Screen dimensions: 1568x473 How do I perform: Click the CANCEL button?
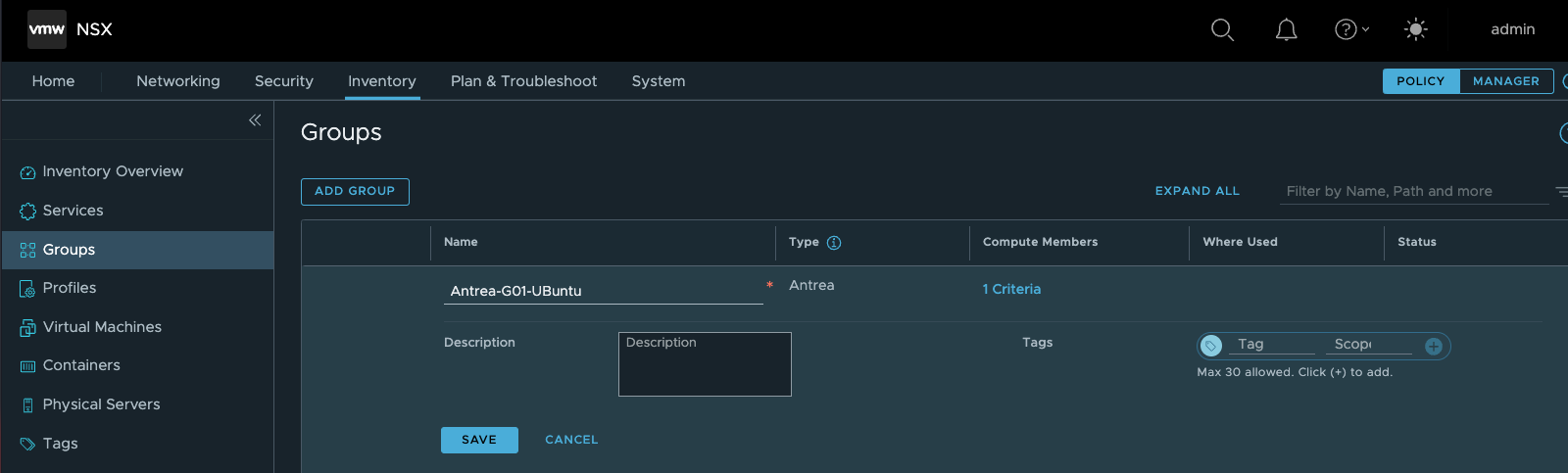point(571,441)
